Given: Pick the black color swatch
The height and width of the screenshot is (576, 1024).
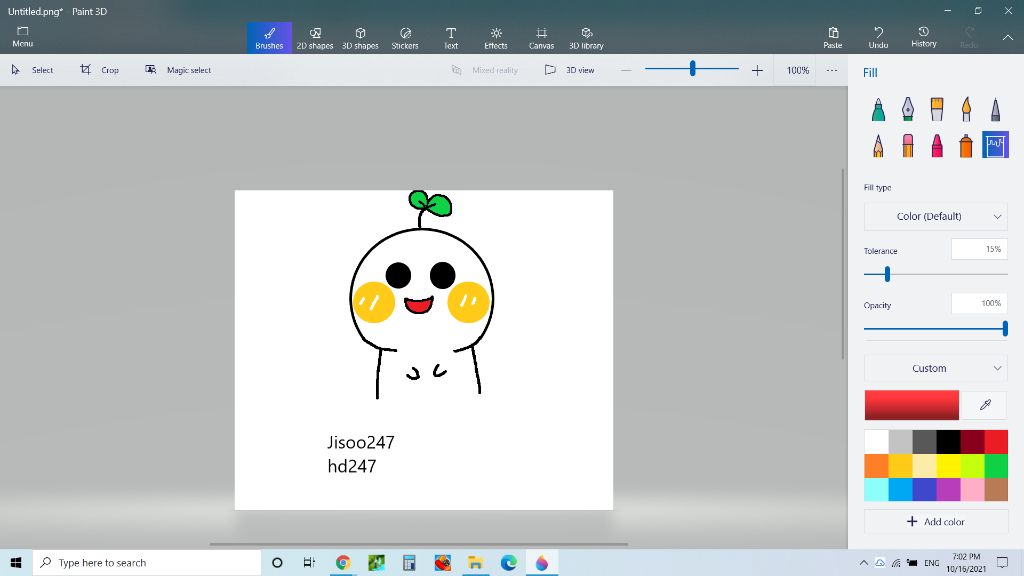Looking at the screenshot, I should (x=948, y=441).
